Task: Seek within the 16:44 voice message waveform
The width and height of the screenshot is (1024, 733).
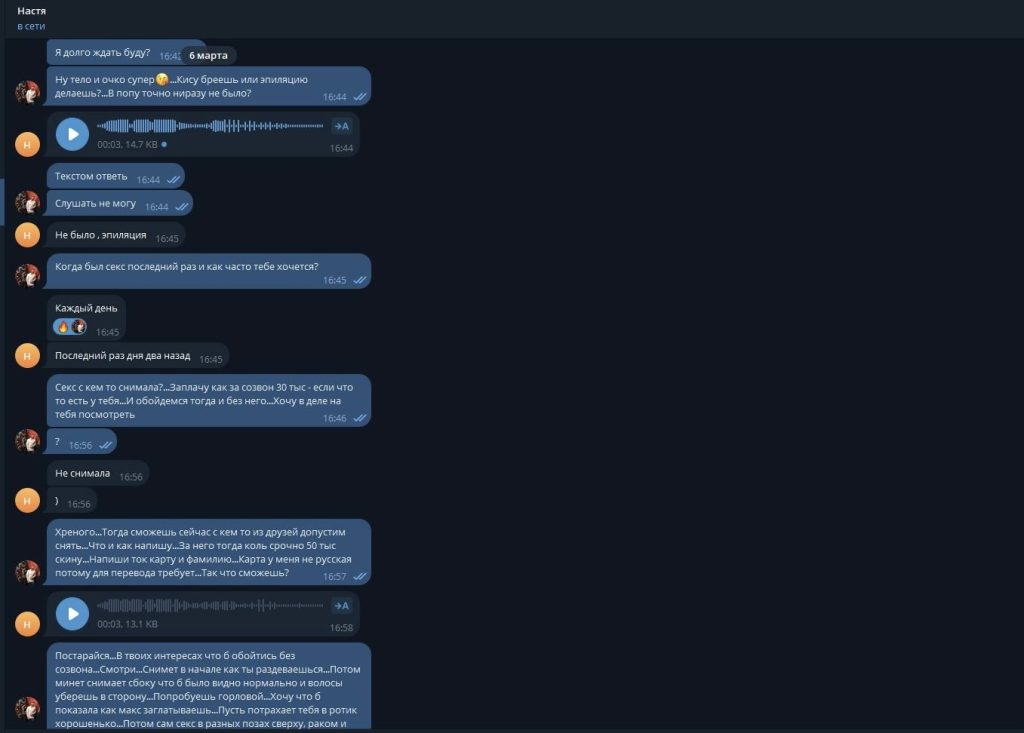Action: (210, 125)
